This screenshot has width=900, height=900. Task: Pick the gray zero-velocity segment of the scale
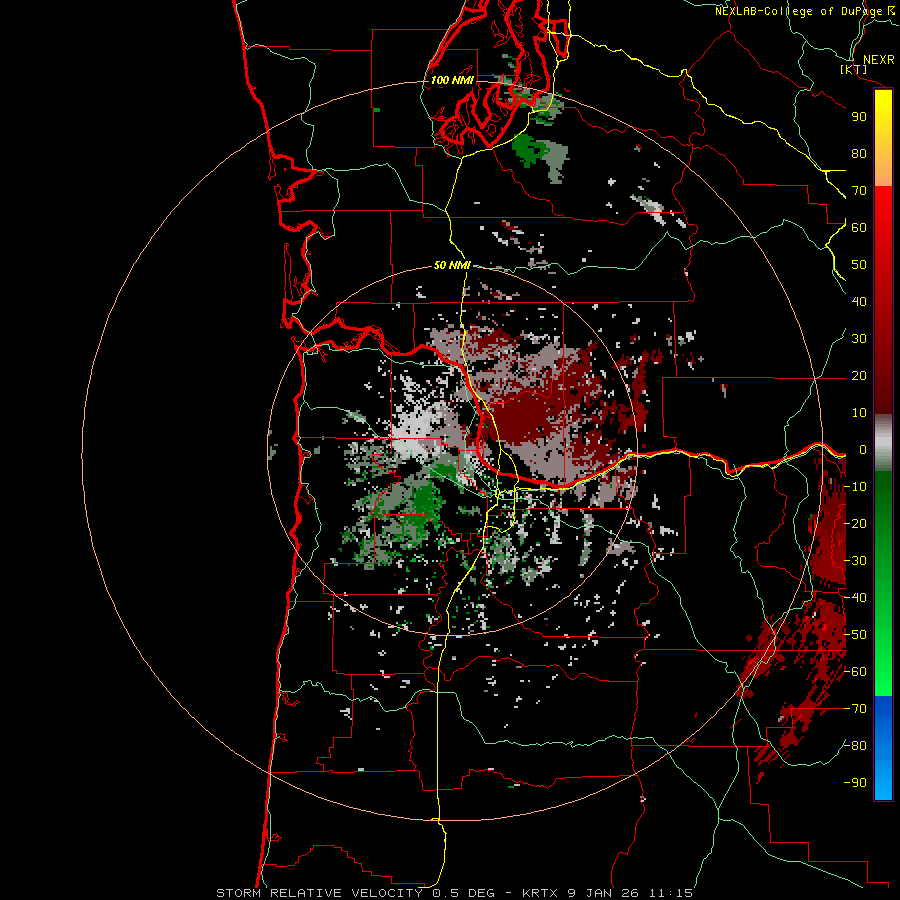883,442
